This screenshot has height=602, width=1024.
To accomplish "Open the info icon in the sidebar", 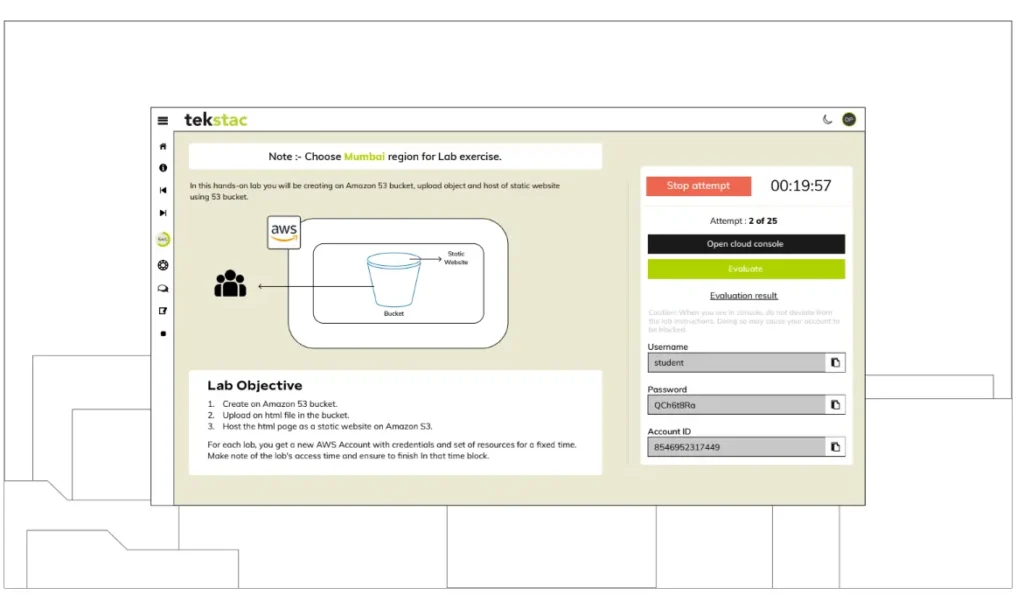I will coord(163,168).
